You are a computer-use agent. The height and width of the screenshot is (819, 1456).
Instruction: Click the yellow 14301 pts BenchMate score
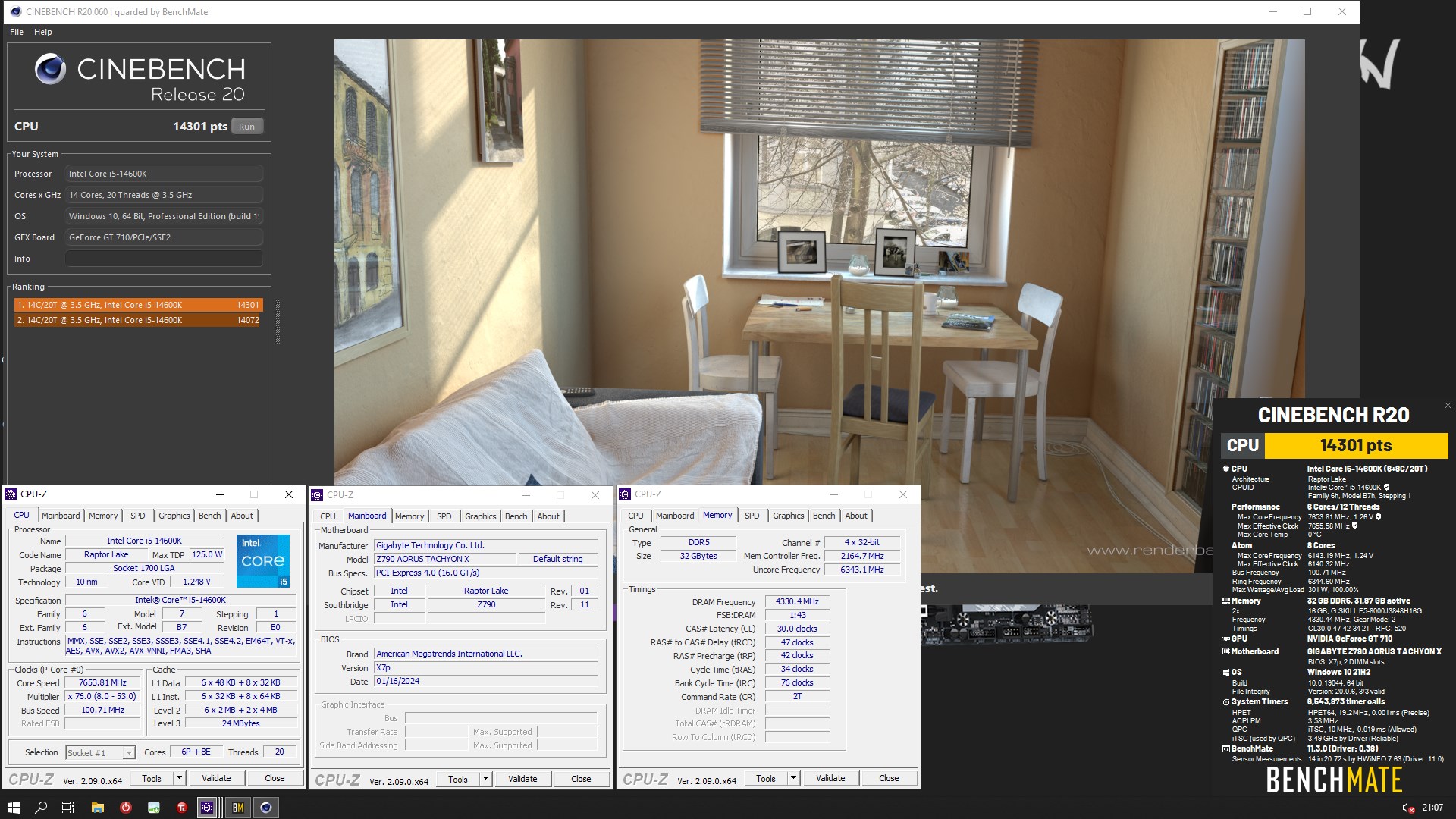pyautogui.click(x=1356, y=445)
